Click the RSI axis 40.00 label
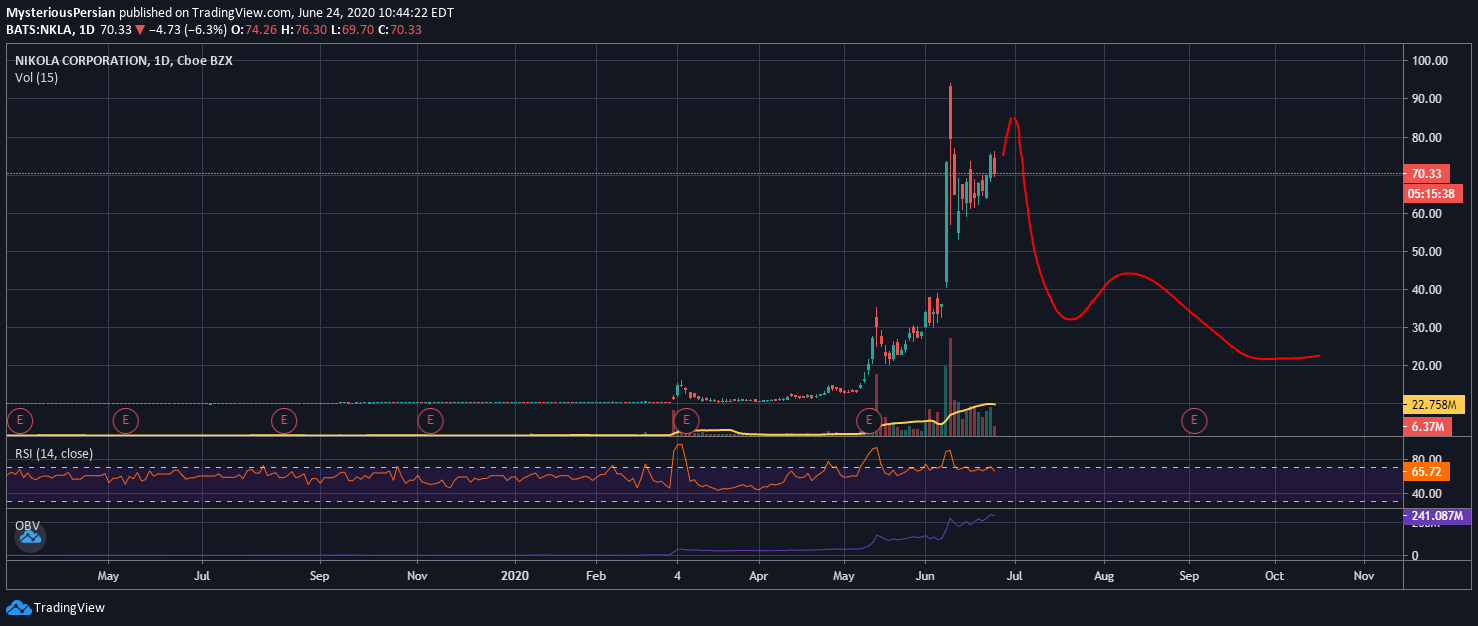Screen dimensions: 1478x626 (1427, 494)
